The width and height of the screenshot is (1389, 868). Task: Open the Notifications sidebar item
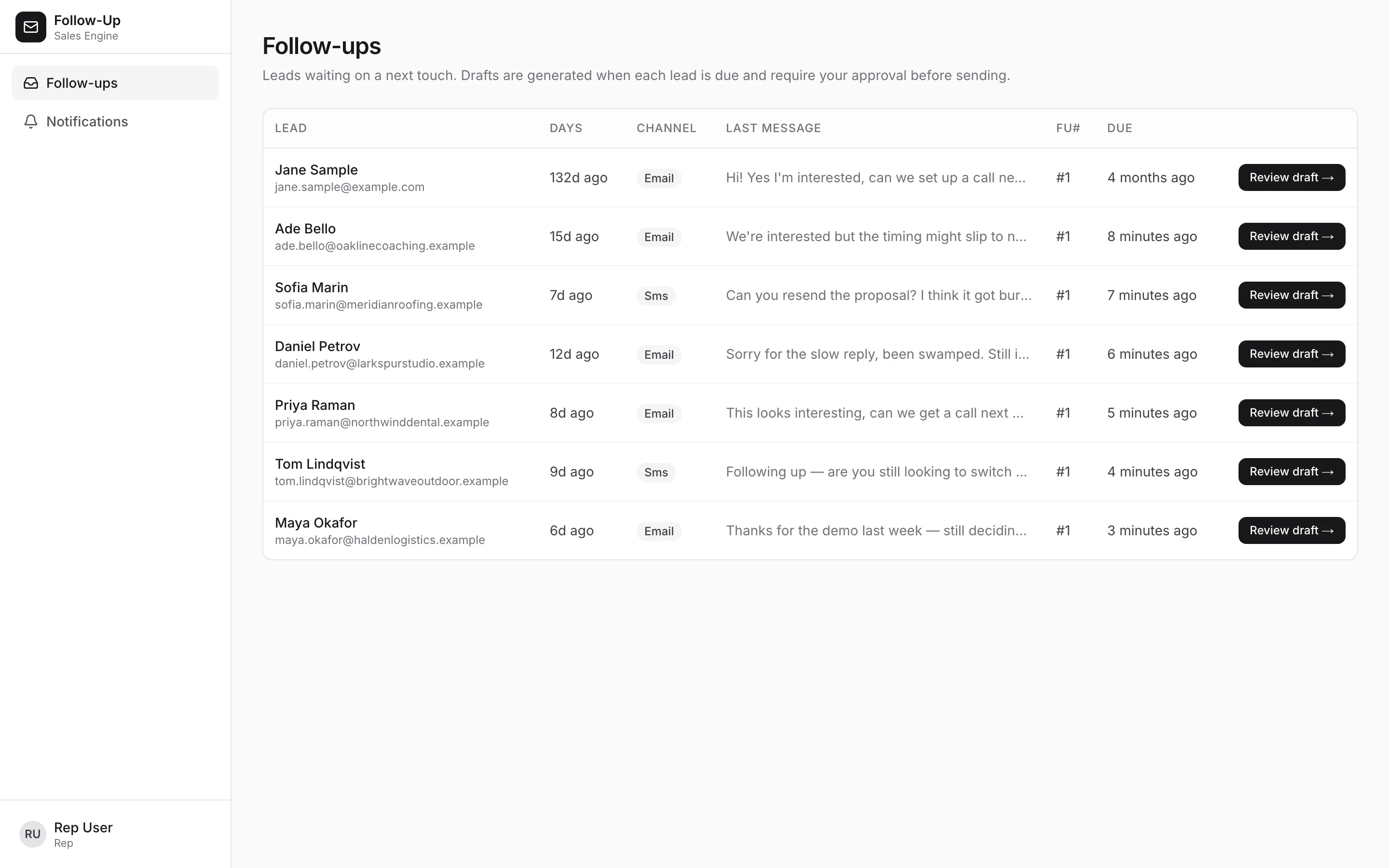(115, 122)
